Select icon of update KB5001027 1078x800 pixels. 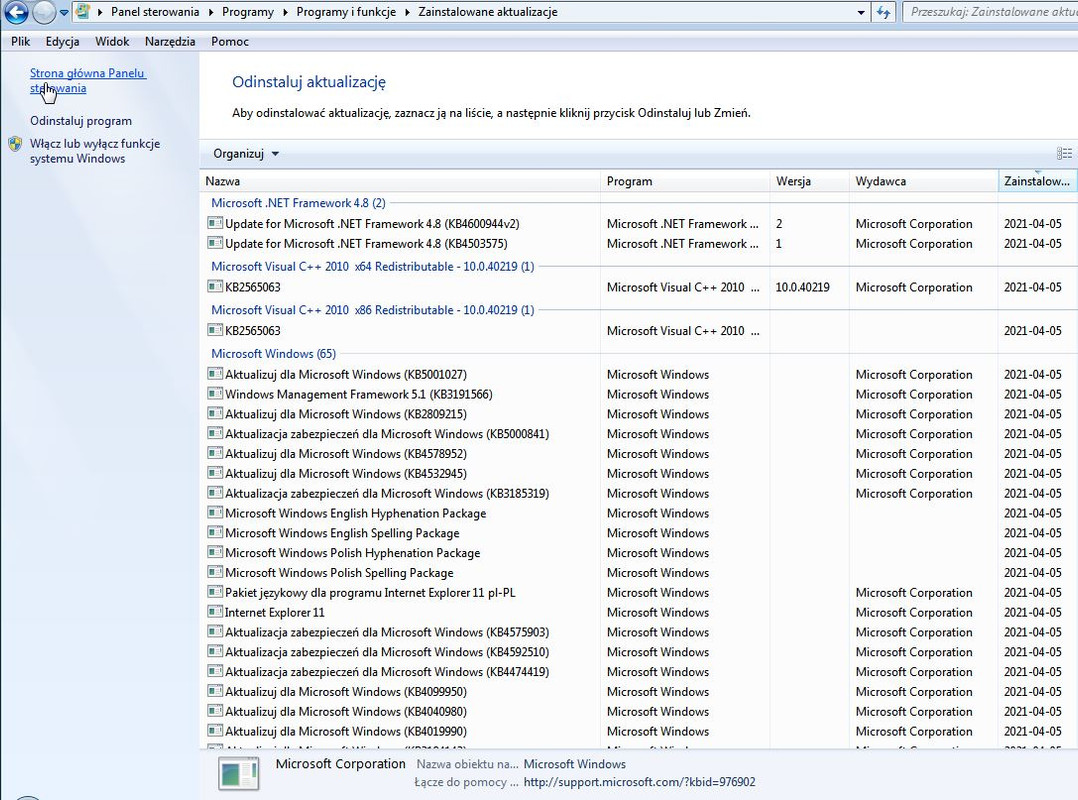(215, 374)
